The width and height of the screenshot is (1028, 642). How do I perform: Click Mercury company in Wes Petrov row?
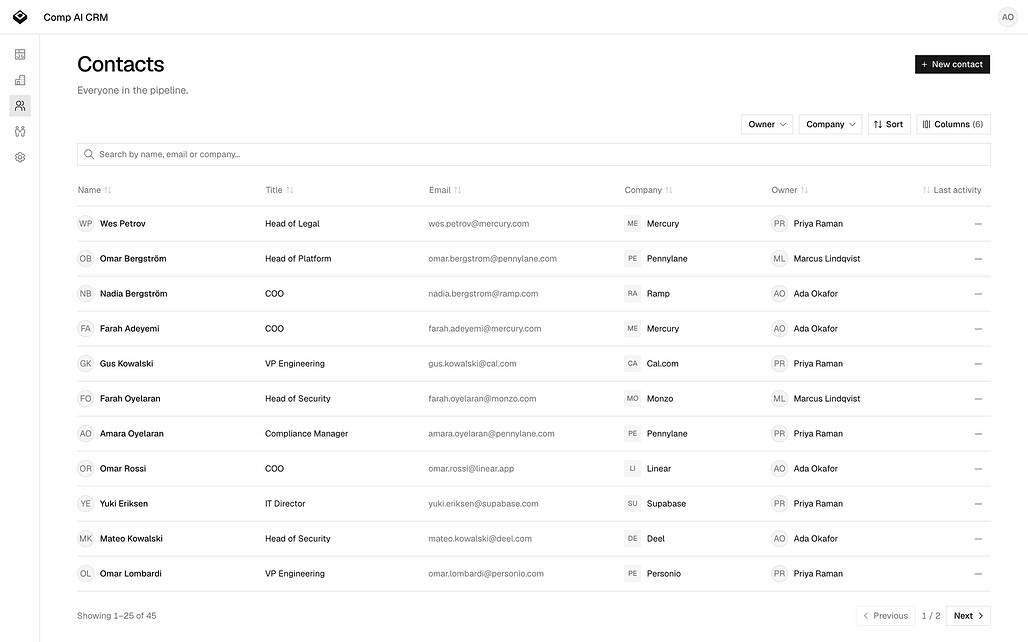[663, 224]
